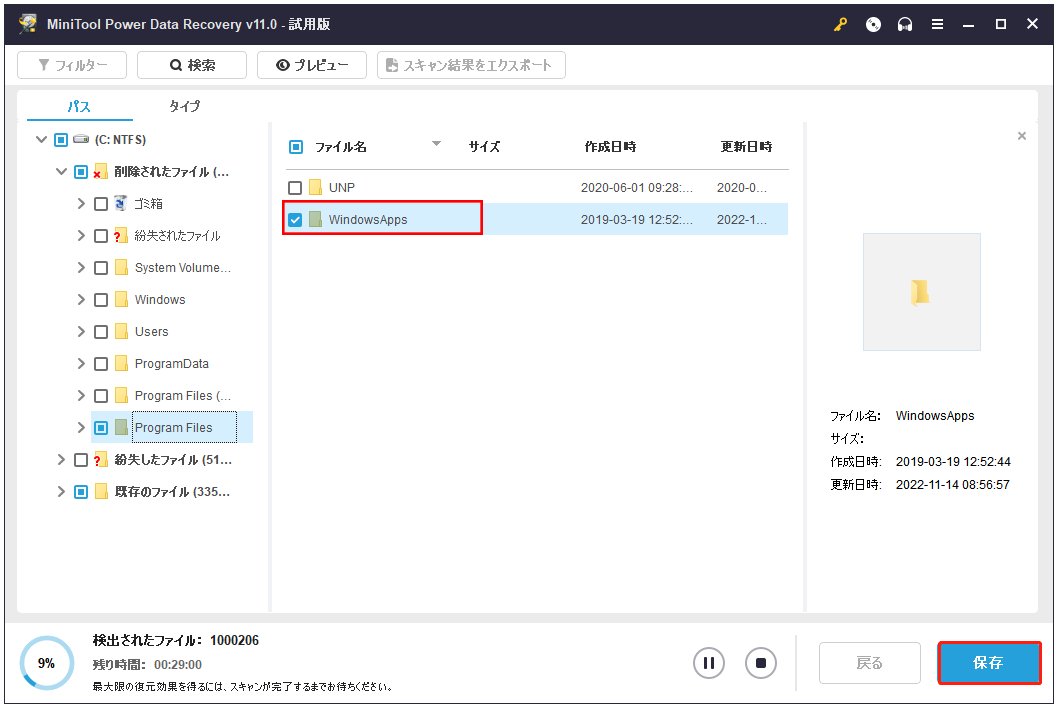Click the 検索 button
Image resolution: width=1059 pixels, height=708 pixels.
coord(192,65)
